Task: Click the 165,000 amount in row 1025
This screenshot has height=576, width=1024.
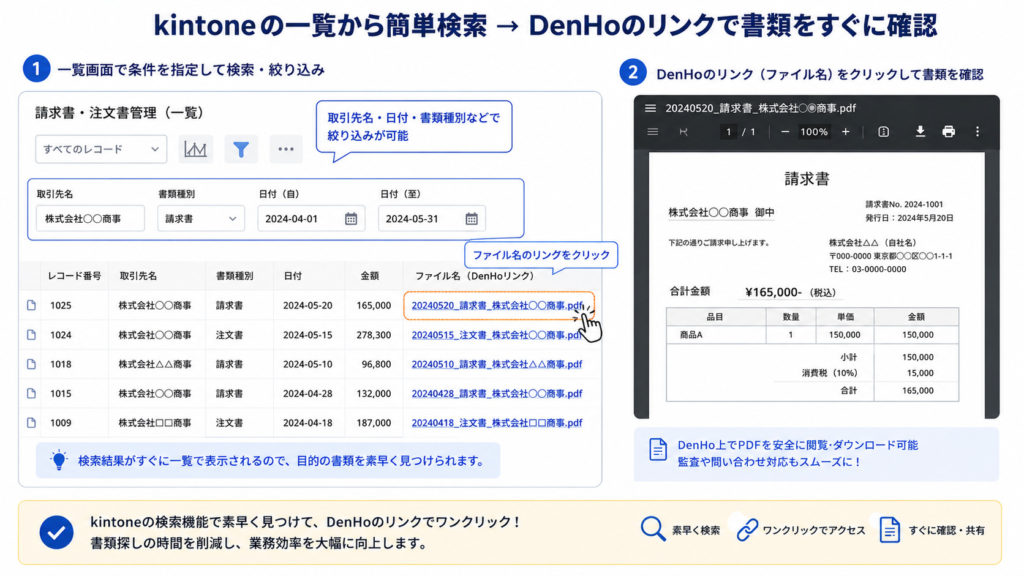Action: click(x=374, y=305)
